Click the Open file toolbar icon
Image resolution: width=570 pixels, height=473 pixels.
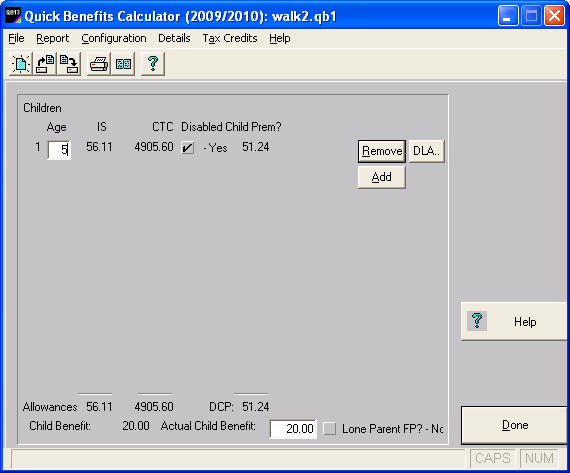click(45, 64)
